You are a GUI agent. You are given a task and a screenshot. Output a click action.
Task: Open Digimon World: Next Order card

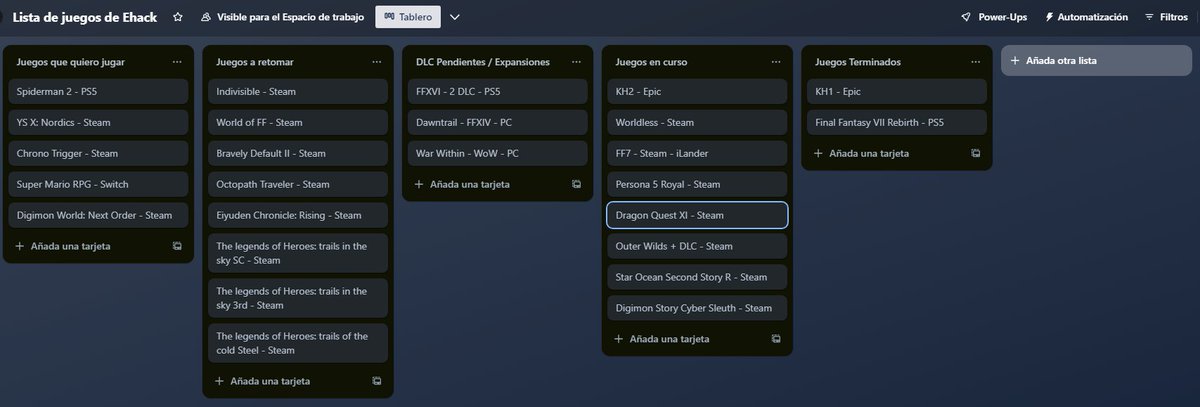coord(98,215)
